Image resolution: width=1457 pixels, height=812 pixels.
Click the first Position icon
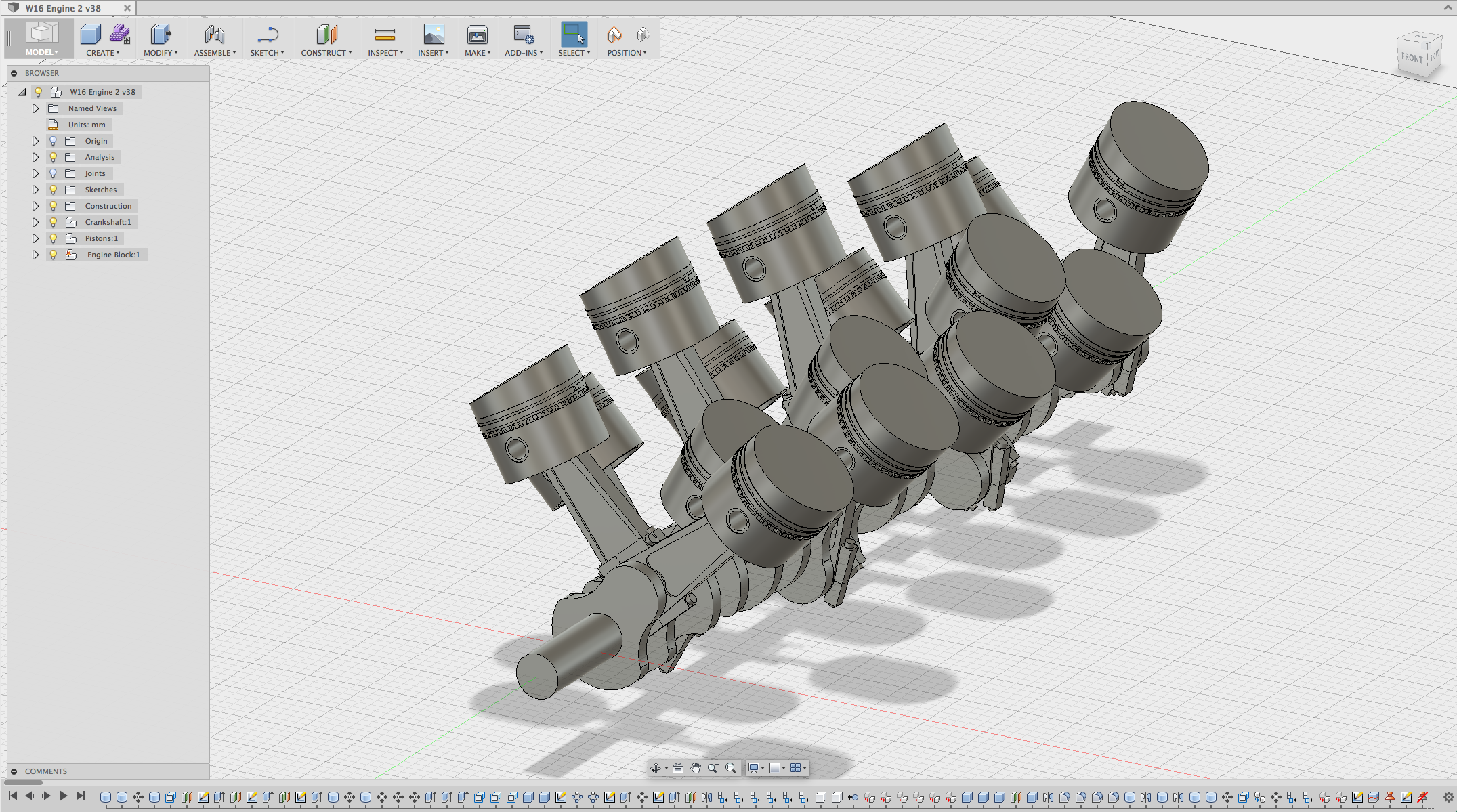tap(614, 34)
